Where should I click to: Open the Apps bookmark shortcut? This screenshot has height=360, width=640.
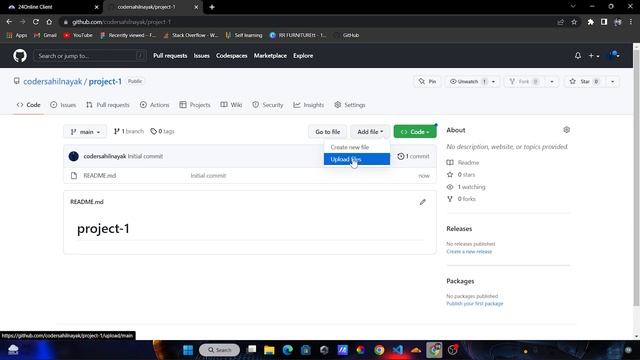(x=17, y=35)
